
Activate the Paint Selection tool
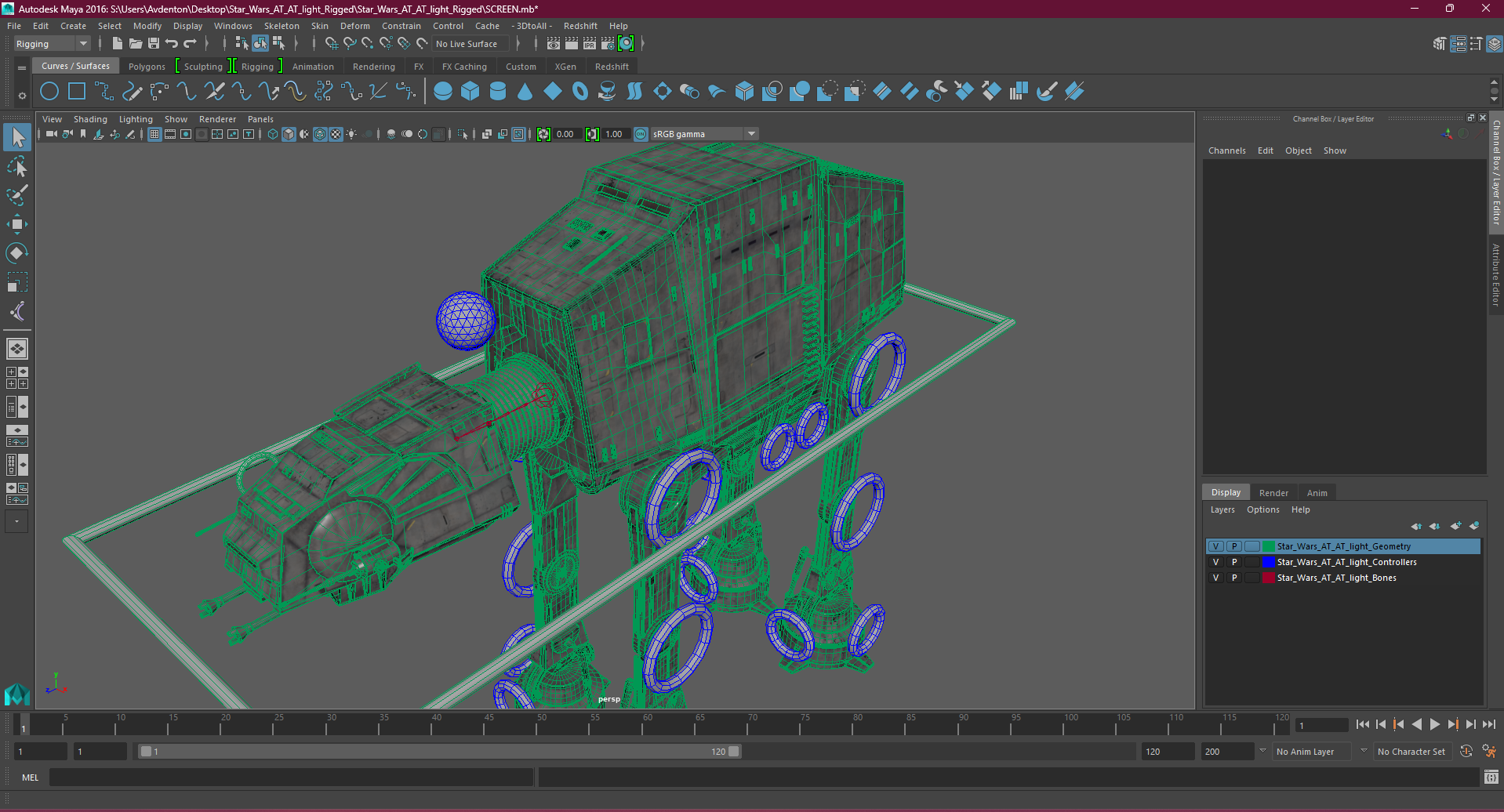tap(17, 195)
